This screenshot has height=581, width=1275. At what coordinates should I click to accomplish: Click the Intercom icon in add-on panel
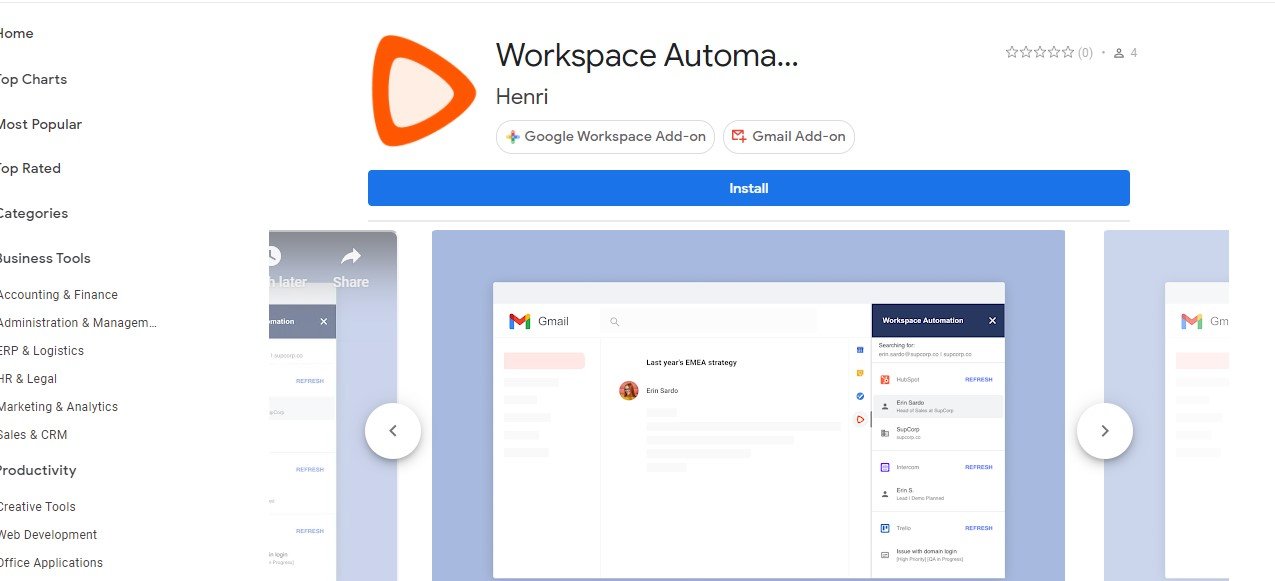coord(885,467)
